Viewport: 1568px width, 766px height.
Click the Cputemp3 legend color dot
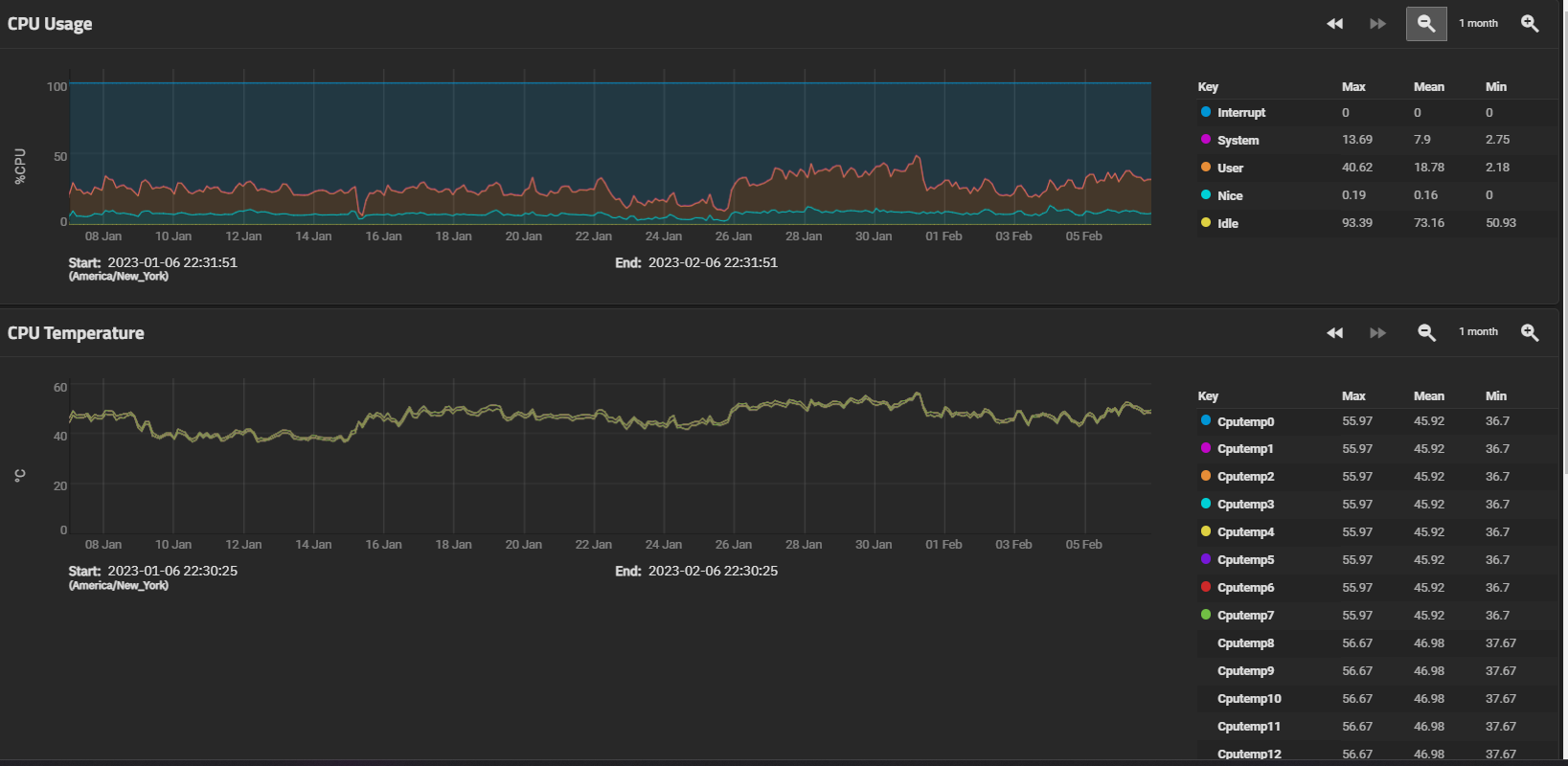pyautogui.click(x=1206, y=504)
